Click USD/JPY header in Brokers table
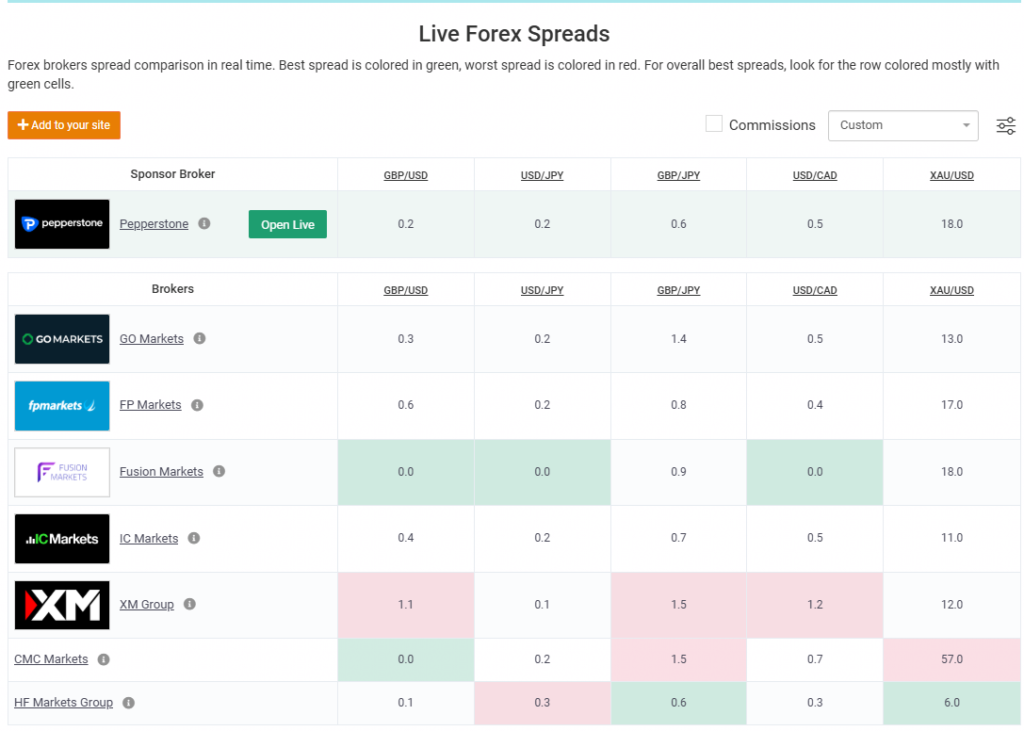Viewport: 1024px width, 731px height. (x=542, y=291)
